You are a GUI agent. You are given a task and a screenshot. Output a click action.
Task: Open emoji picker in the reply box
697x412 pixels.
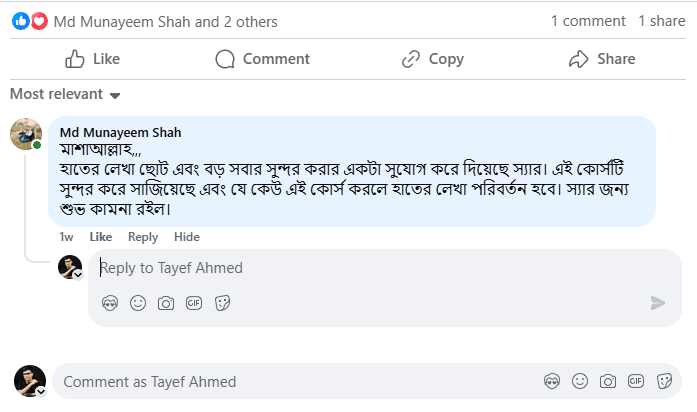pos(138,302)
